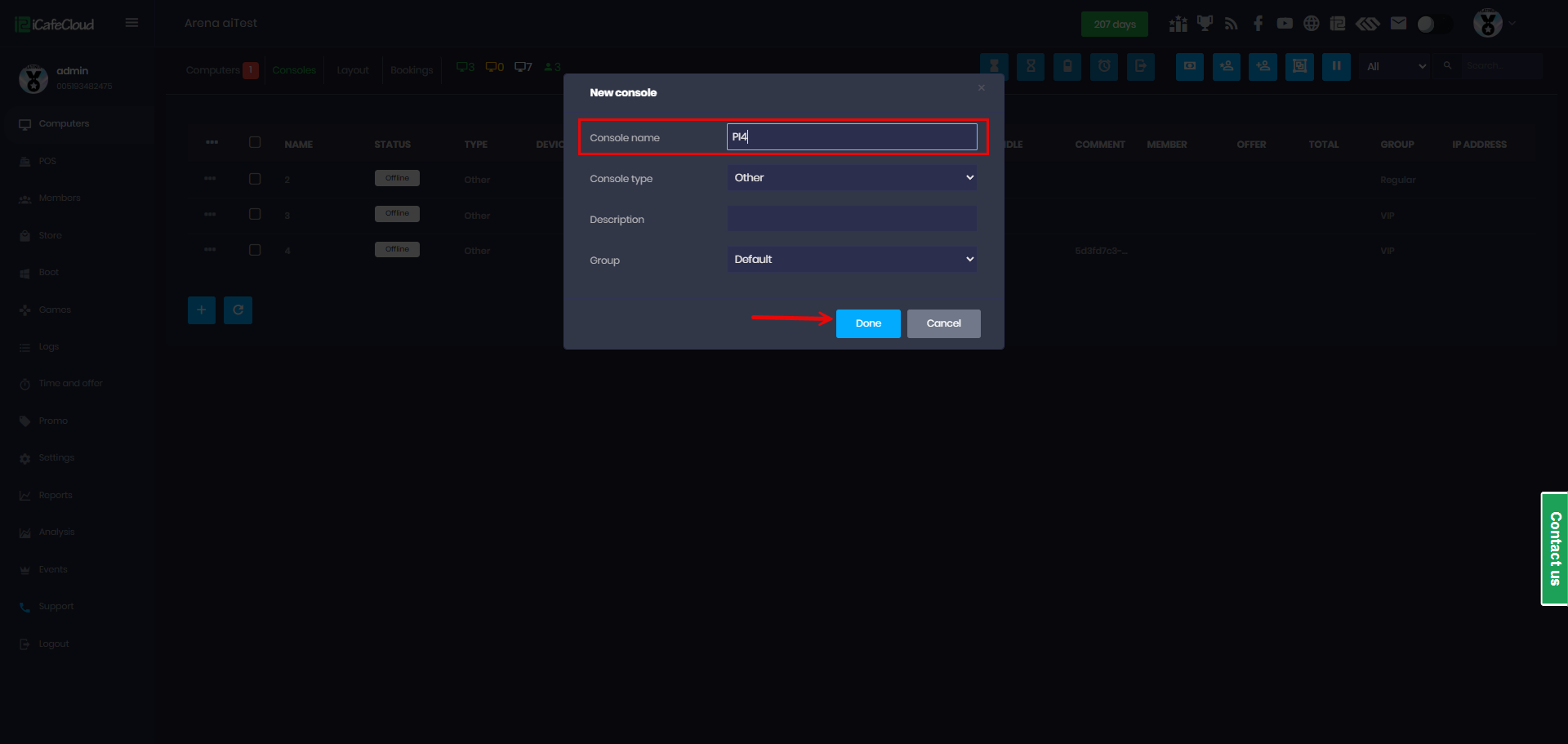Image resolution: width=1568 pixels, height=744 pixels.
Task: Click the pause toolbar button
Action: [1336, 66]
